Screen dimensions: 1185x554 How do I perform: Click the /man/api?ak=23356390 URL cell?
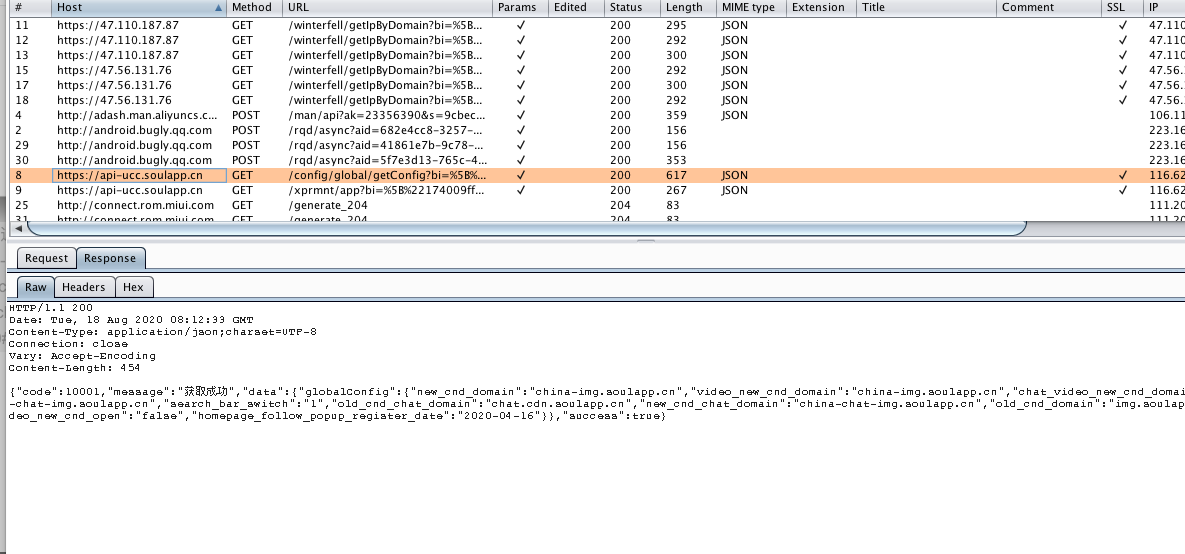[387, 115]
